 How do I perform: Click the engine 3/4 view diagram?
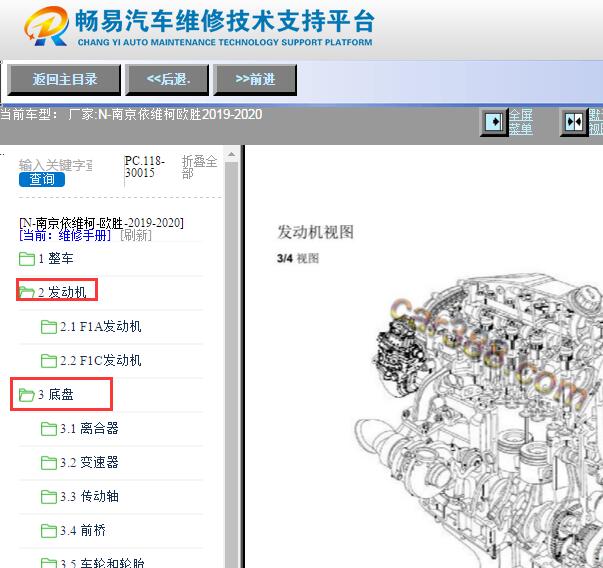(x=478, y=421)
